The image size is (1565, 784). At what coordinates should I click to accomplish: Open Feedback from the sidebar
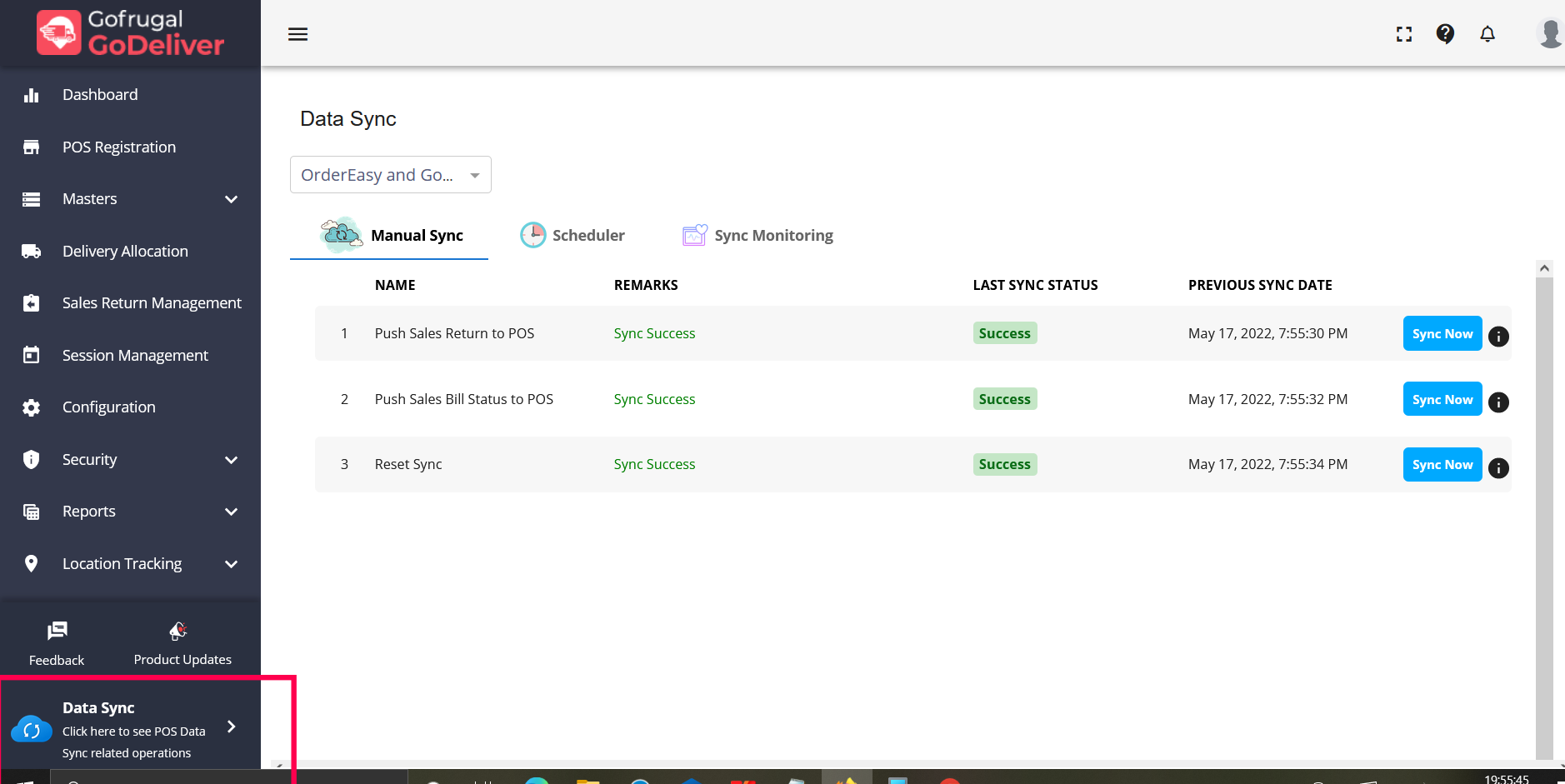coord(57,642)
